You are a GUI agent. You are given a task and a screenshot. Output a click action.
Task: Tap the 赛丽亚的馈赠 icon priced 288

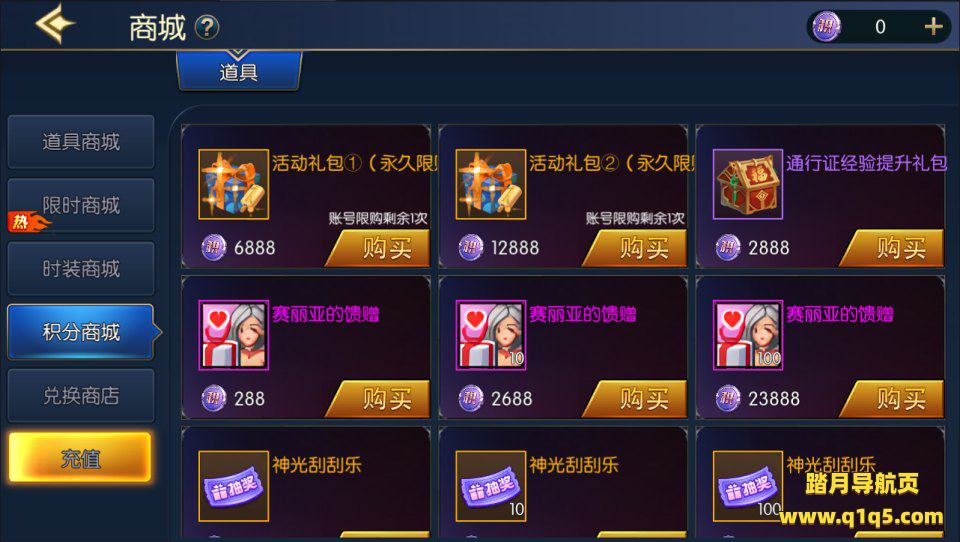tap(233, 335)
